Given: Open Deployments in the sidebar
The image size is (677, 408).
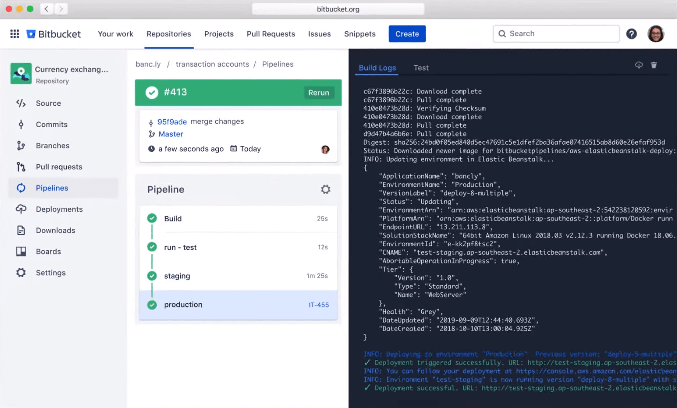Looking at the screenshot, I should 60,209.
